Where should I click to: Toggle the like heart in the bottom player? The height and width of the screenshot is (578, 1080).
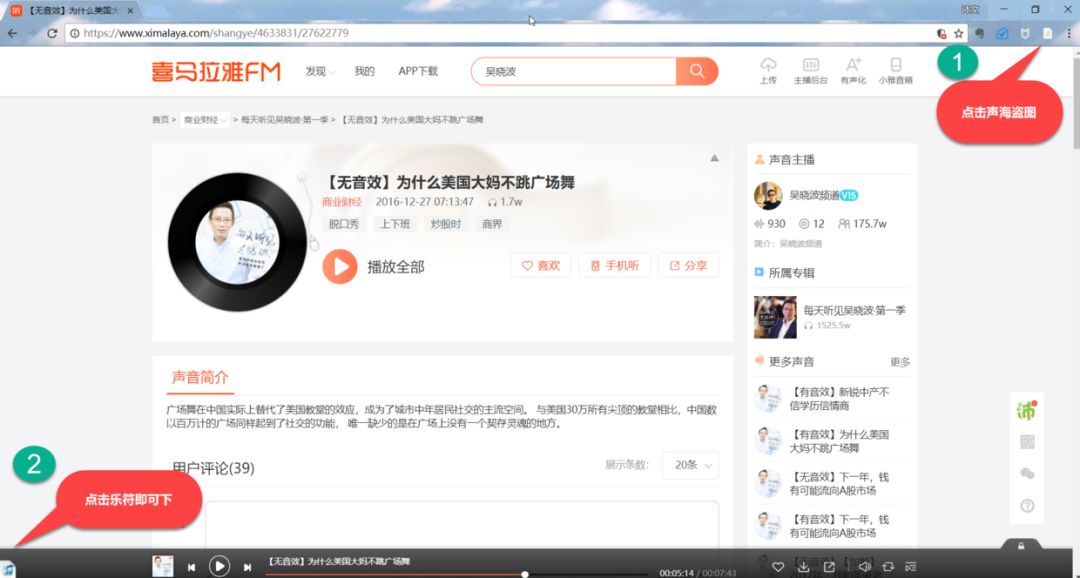779,566
